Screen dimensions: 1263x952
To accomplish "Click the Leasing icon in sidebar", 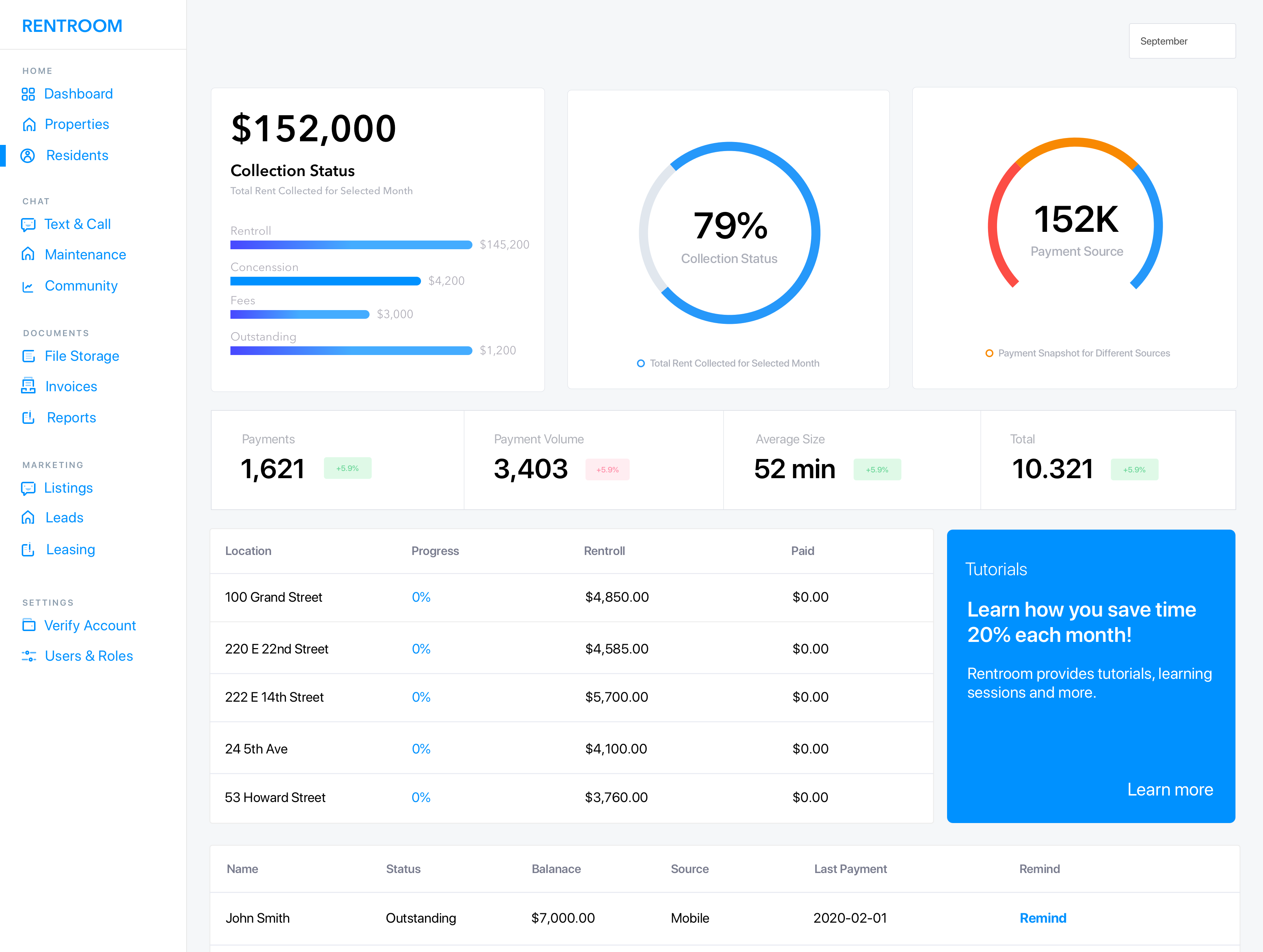I will [28, 550].
